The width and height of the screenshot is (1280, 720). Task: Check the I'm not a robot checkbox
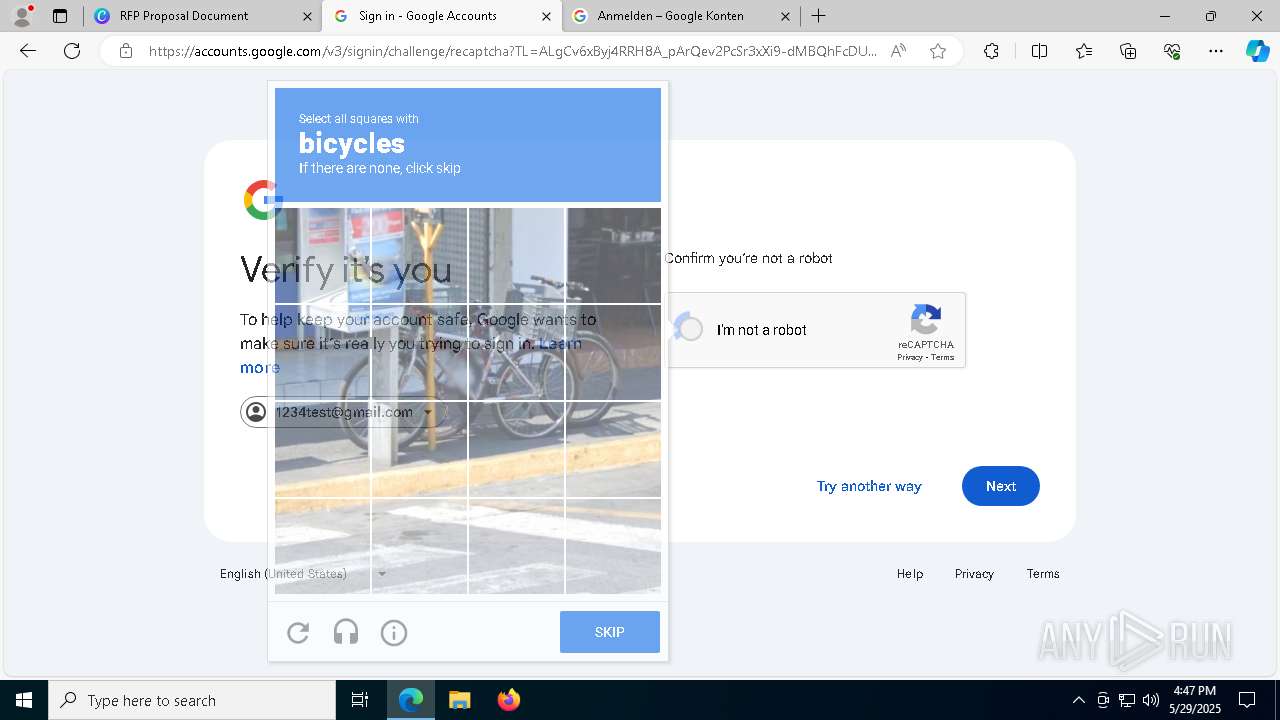pyautogui.click(x=689, y=329)
